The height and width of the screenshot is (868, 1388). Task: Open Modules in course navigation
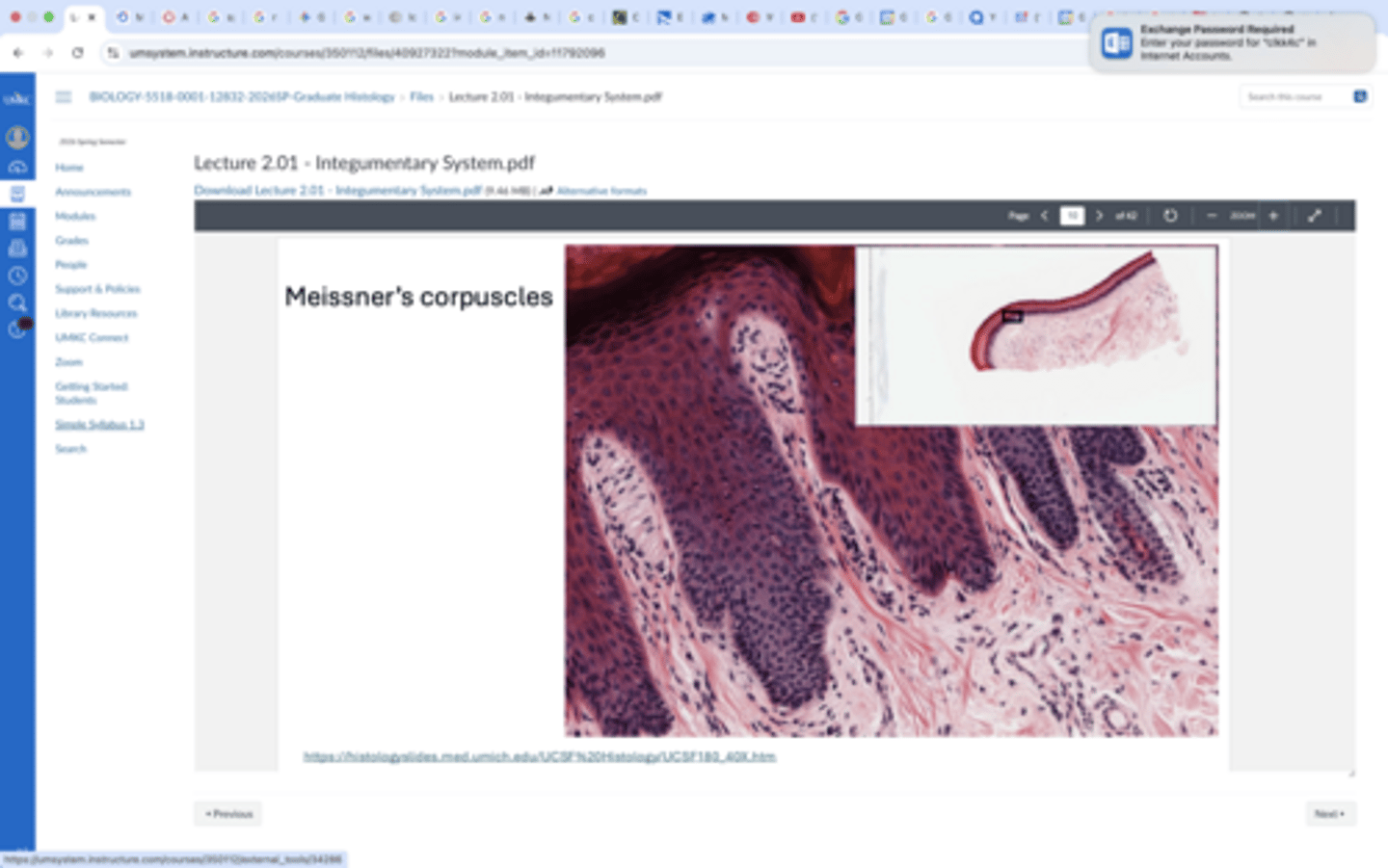[75, 216]
